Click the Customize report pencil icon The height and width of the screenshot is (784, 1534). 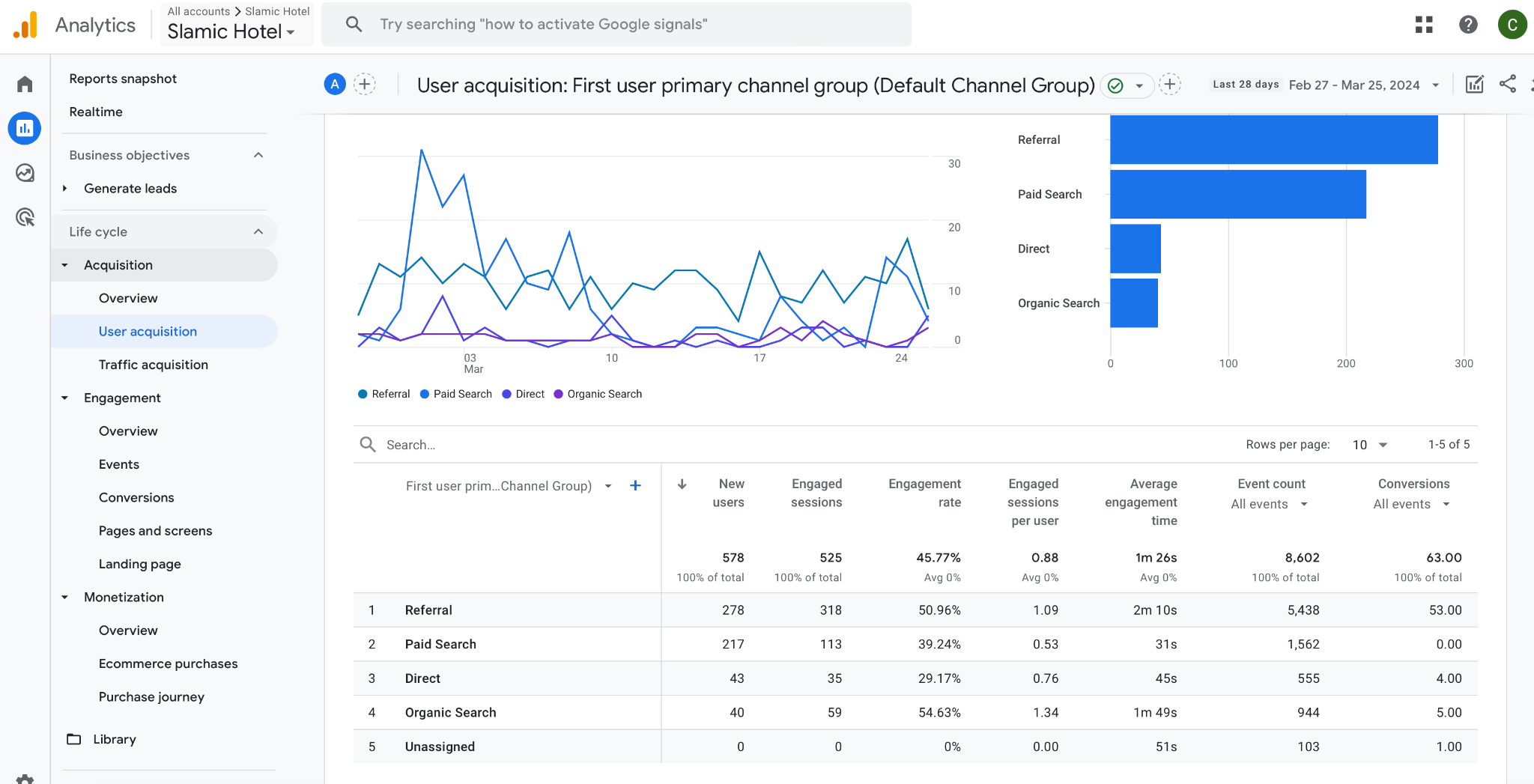click(1474, 84)
